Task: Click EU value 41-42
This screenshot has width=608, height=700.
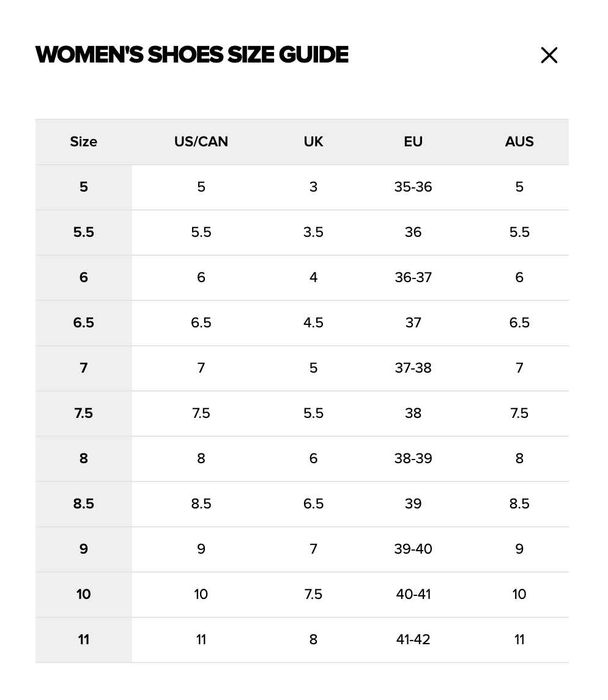Action: pyautogui.click(x=413, y=640)
